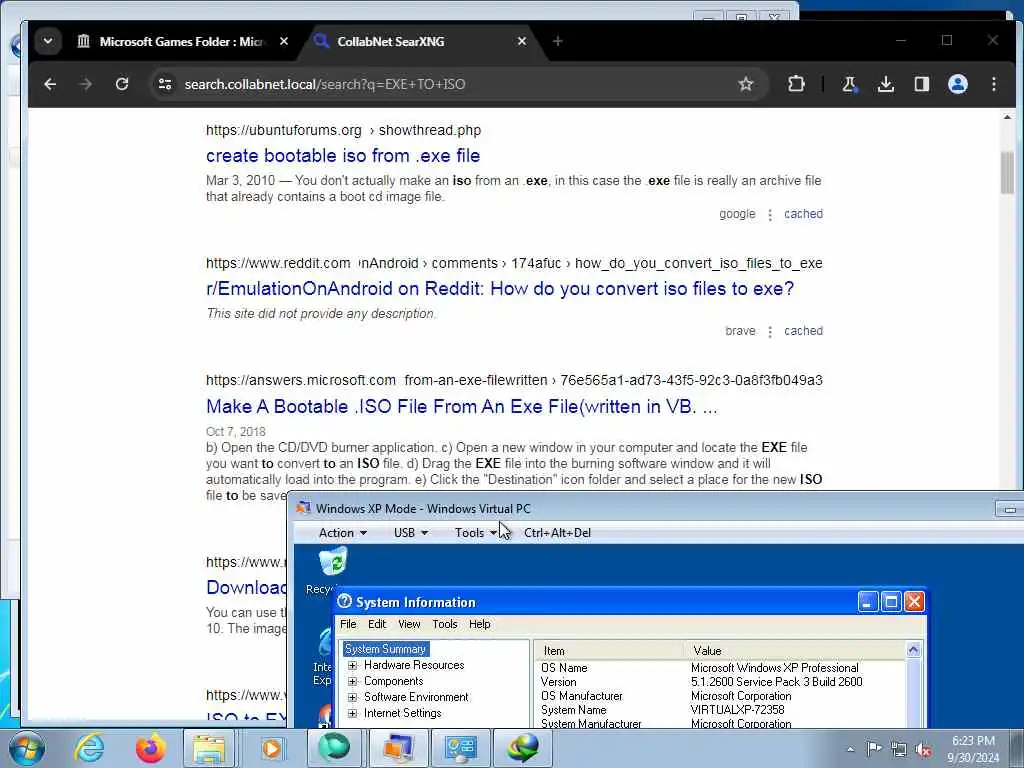
Task: Minimize the System Information window
Action: (867, 601)
